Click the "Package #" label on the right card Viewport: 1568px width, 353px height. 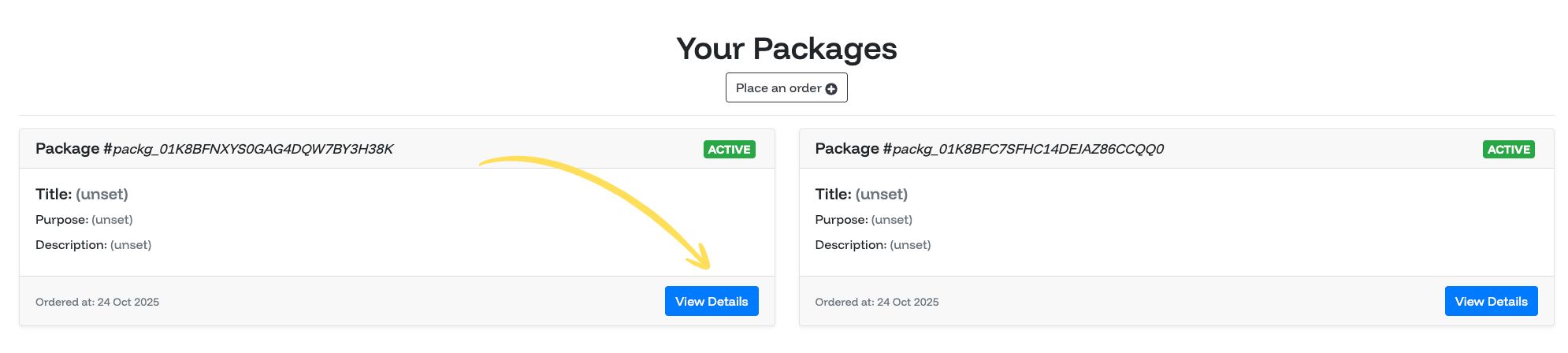tap(853, 149)
